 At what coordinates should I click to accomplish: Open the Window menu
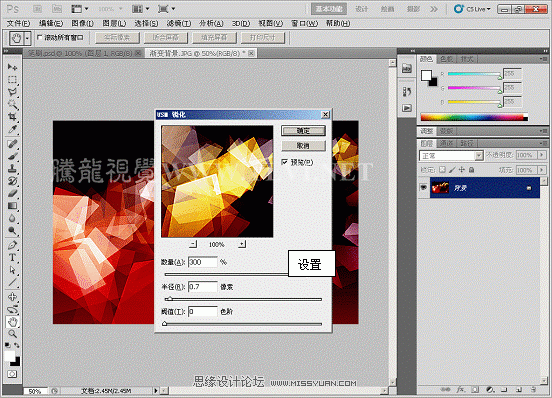click(304, 23)
